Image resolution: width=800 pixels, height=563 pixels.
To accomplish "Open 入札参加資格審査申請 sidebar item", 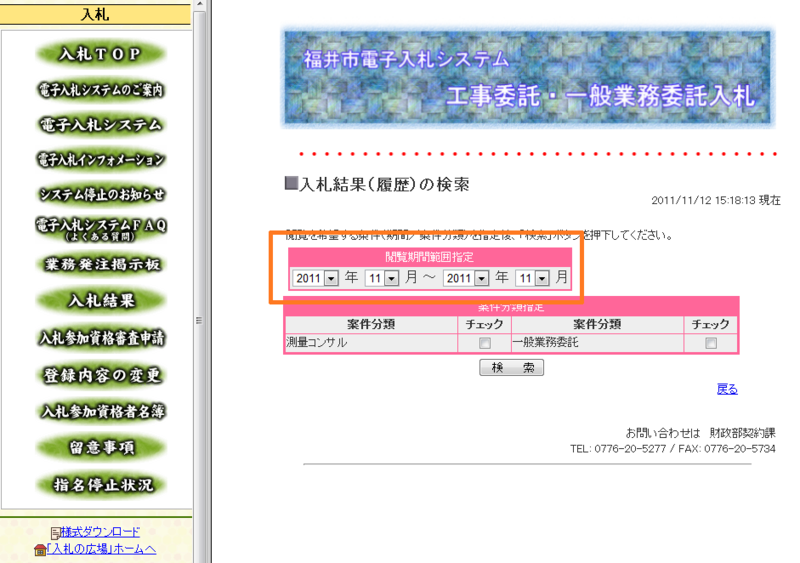I will point(102,338).
